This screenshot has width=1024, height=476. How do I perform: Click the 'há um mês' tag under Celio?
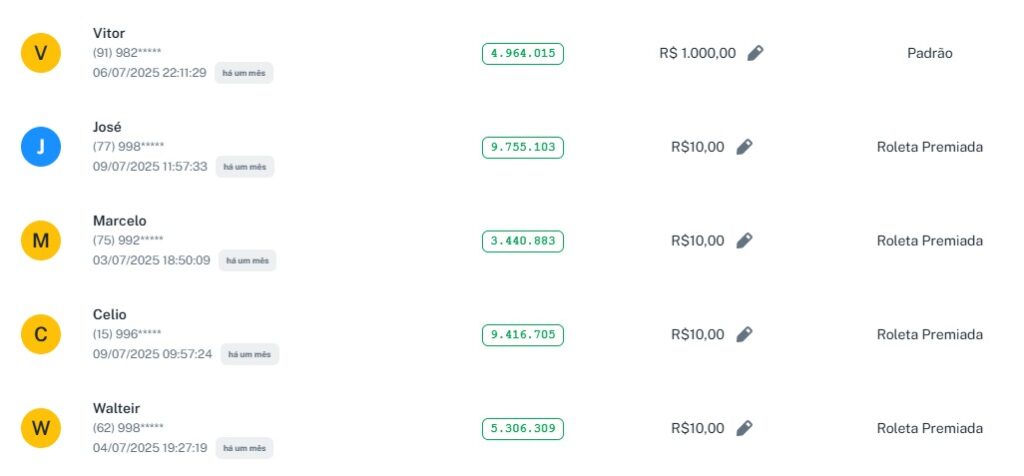250,354
